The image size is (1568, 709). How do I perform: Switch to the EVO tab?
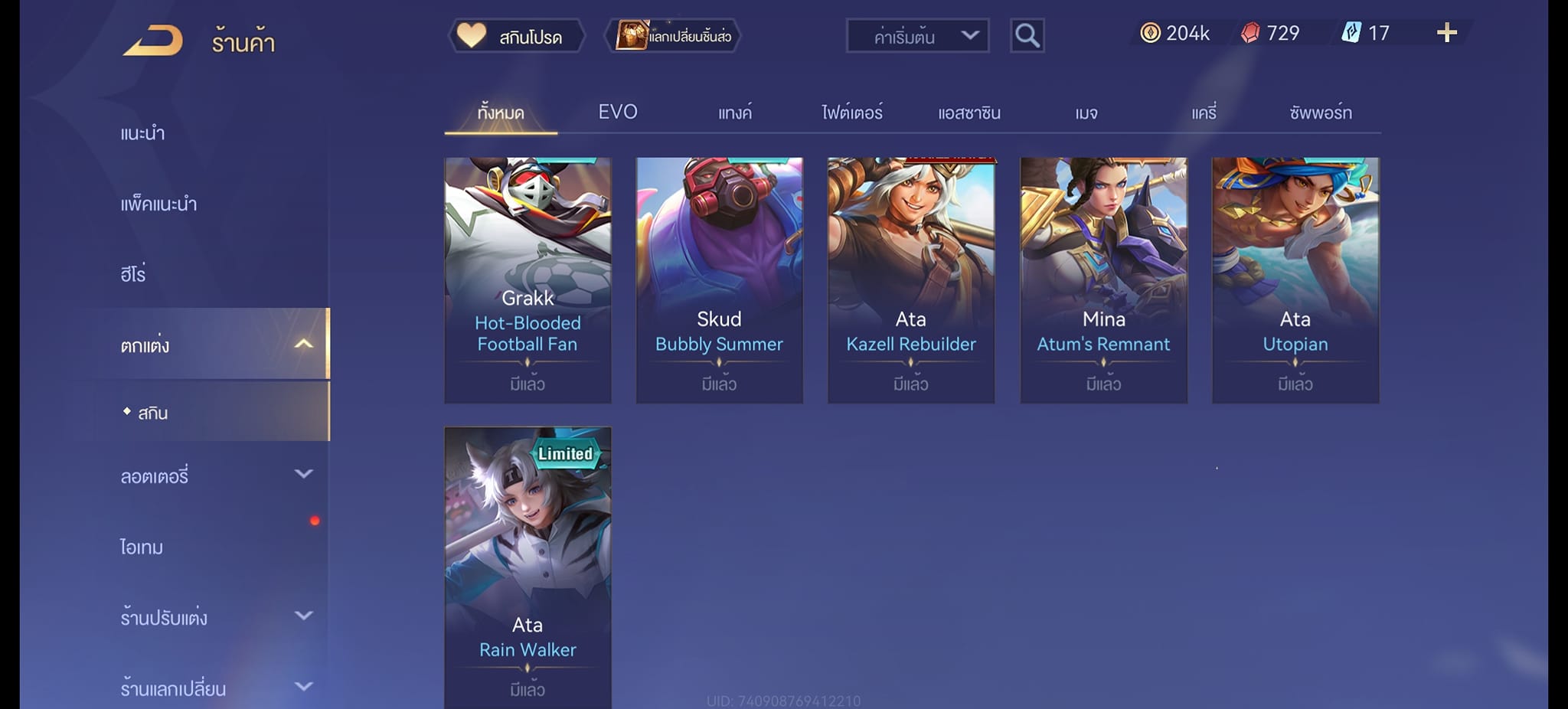618,112
